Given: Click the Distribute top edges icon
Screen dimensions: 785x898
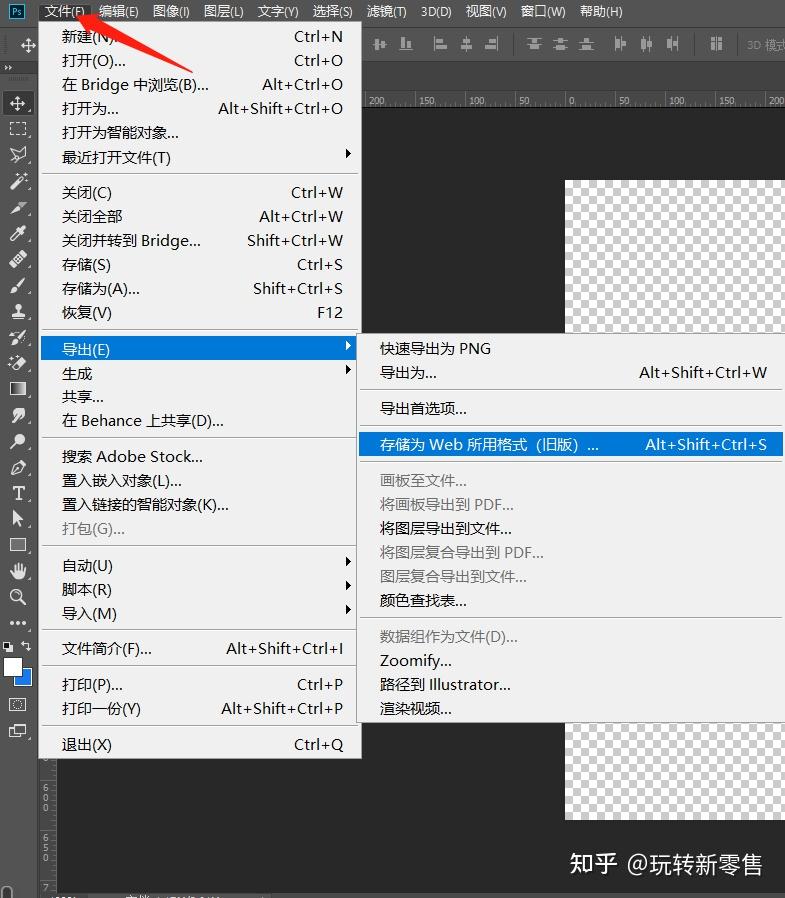Looking at the screenshot, I should (x=534, y=44).
